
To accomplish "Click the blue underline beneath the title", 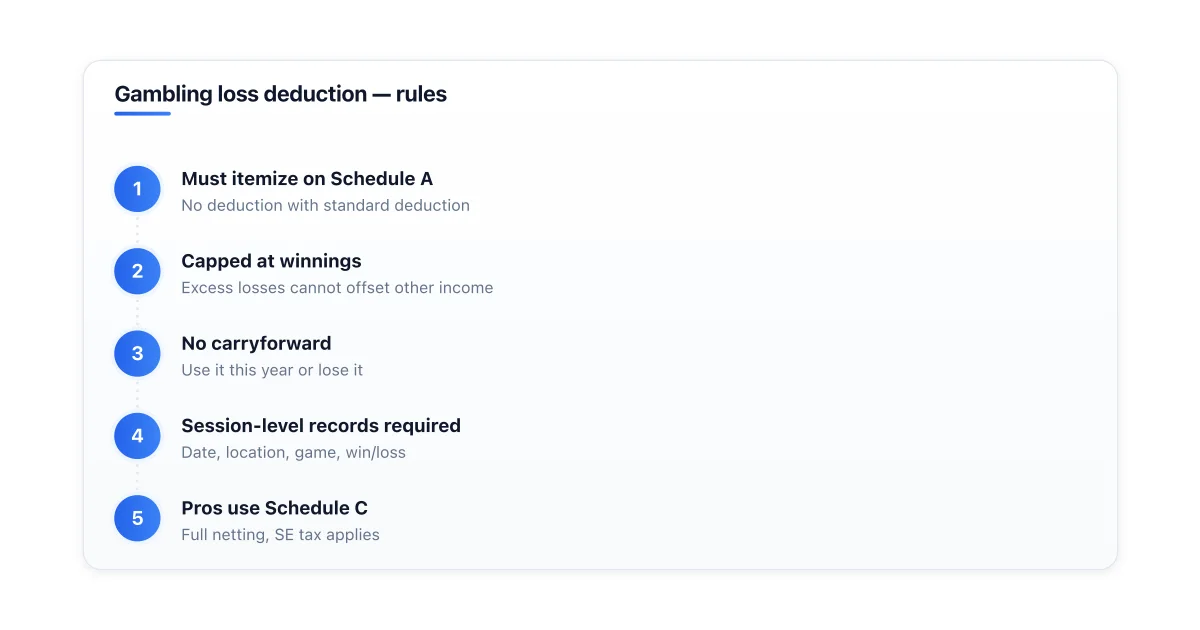I will [142, 114].
